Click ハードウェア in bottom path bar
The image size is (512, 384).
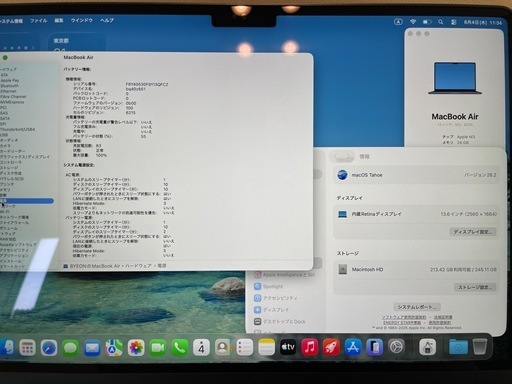138,266
